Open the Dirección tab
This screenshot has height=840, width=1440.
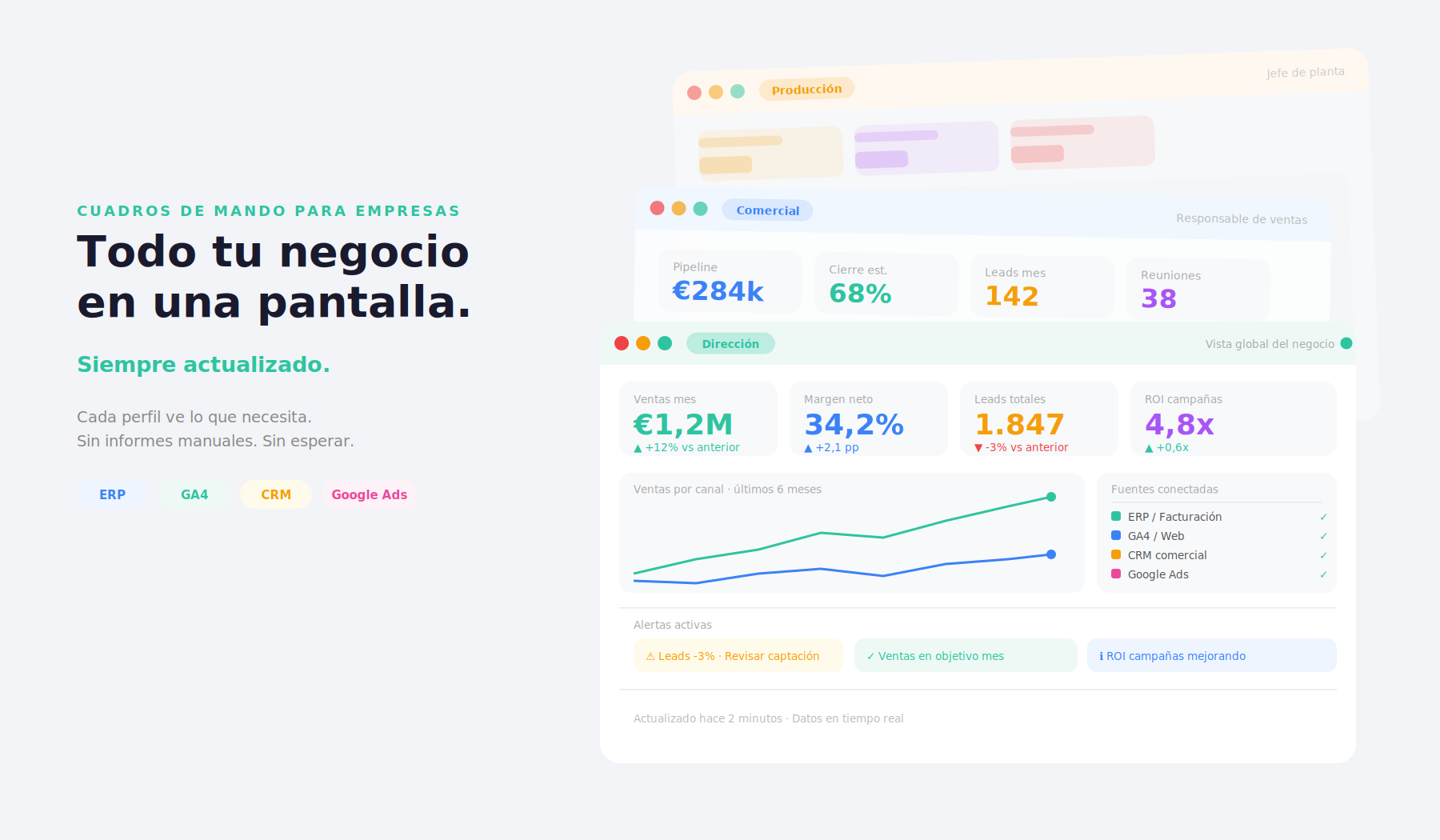click(730, 343)
